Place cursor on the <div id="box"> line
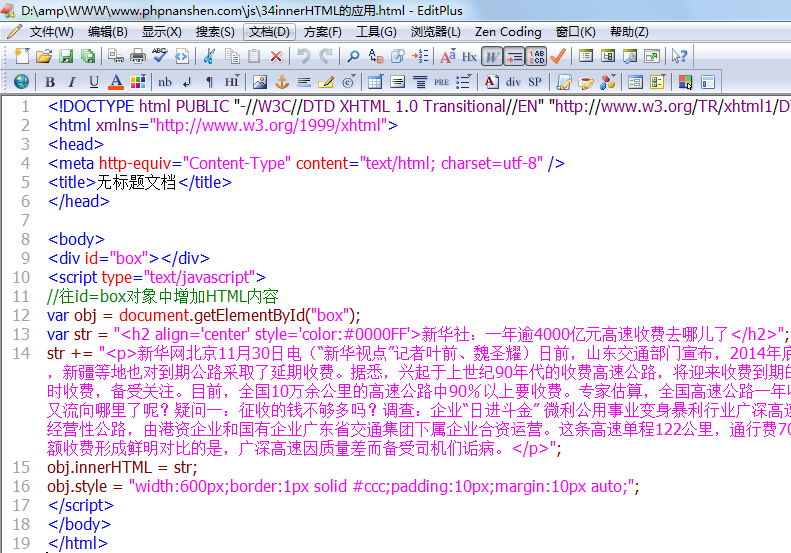The image size is (791, 553). (129, 258)
